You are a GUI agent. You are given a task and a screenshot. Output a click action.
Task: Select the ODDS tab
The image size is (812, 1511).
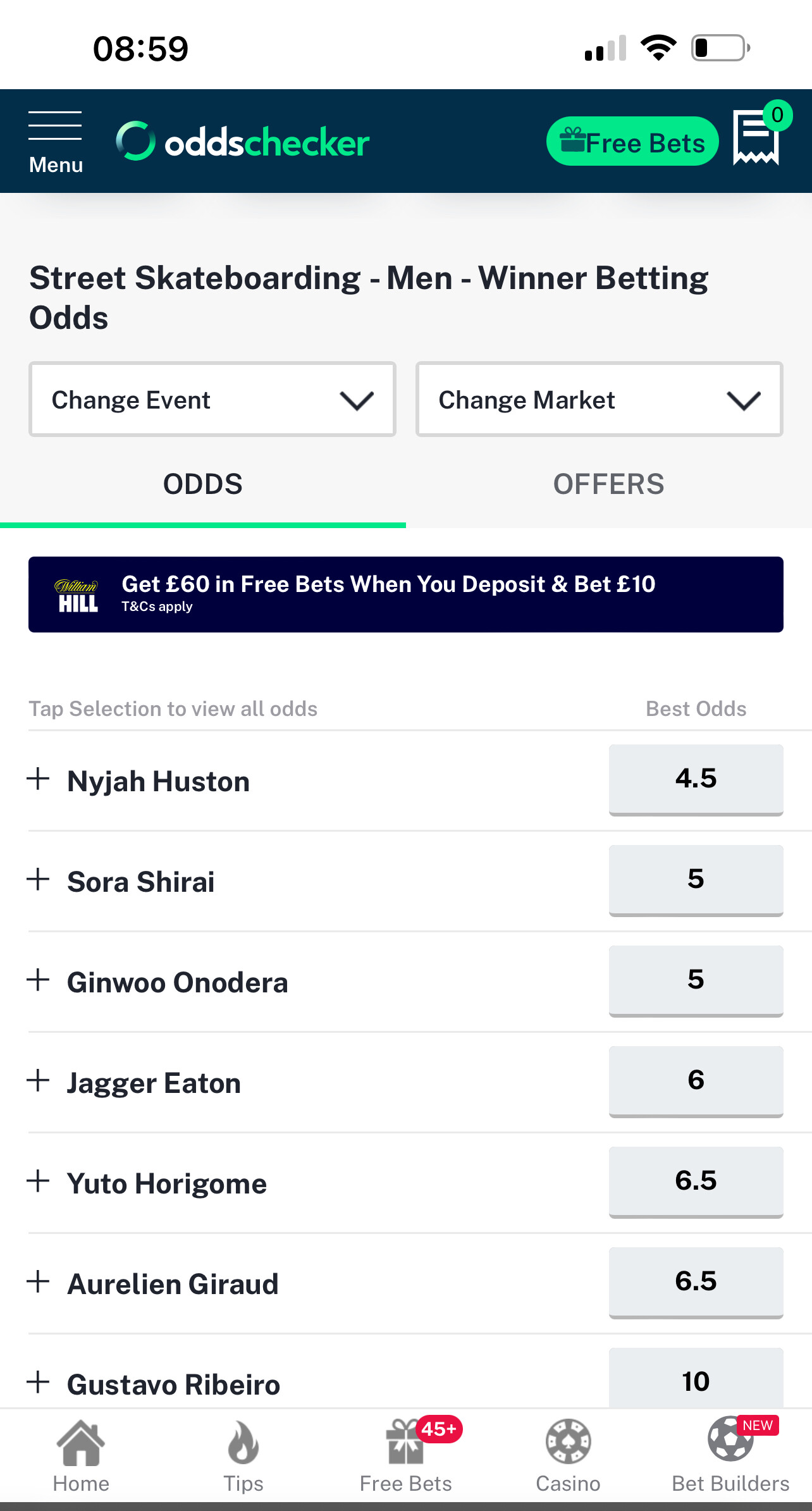click(202, 484)
